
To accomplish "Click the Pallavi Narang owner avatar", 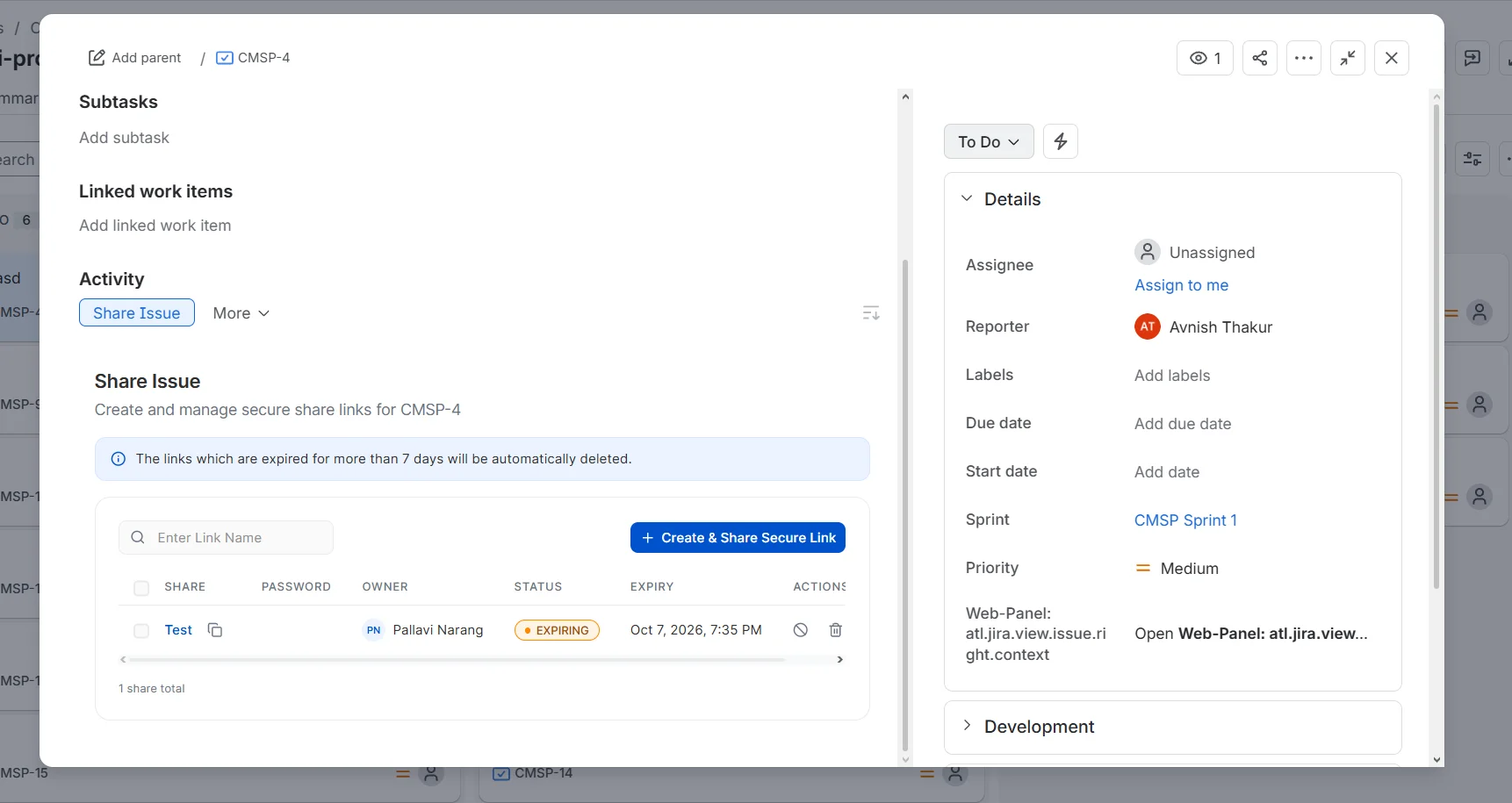I will pyautogui.click(x=374, y=630).
